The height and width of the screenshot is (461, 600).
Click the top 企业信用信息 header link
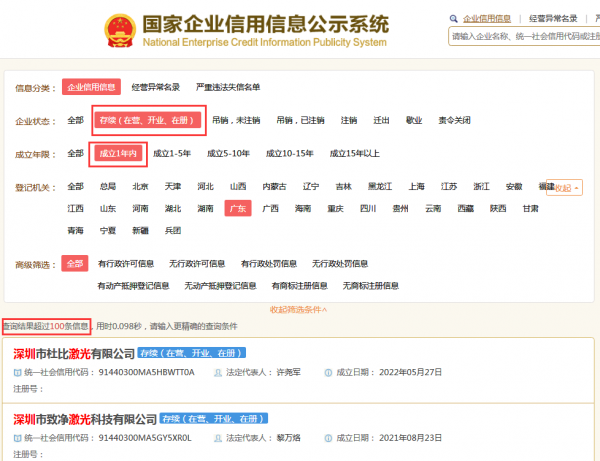click(488, 18)
